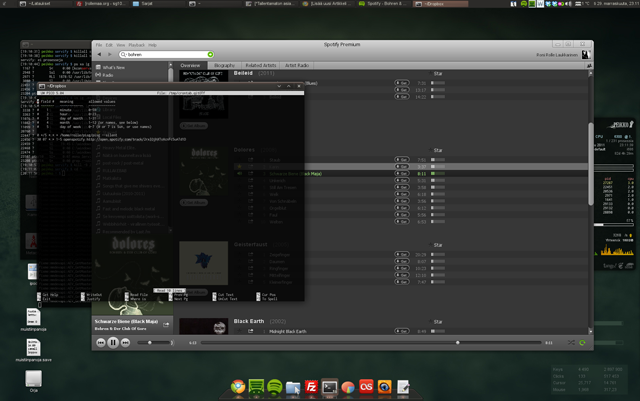Click Get button for Midnight Black Earth

click(x=402, y=331)
